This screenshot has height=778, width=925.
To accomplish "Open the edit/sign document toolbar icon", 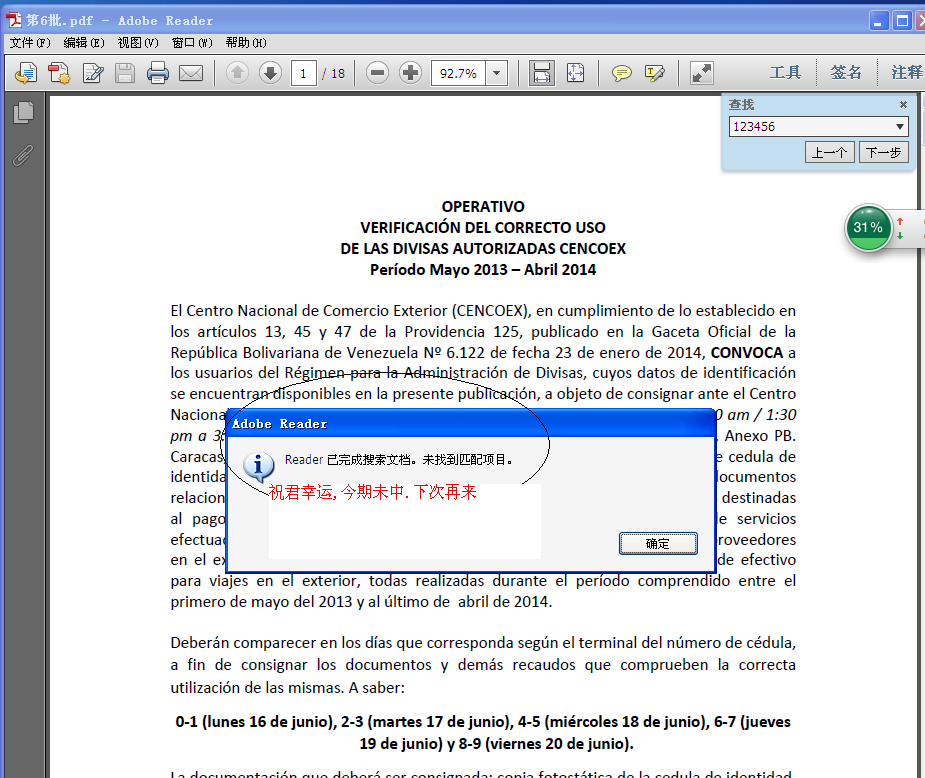I will [x=93, y=73].
